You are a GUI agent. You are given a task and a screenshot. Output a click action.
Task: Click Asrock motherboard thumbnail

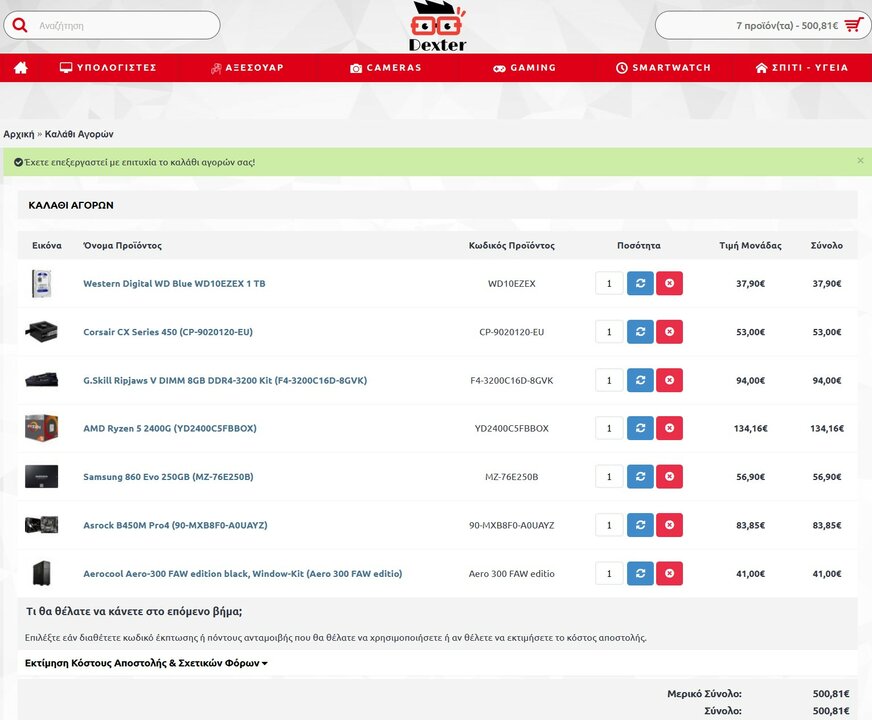tap(41, 525)
